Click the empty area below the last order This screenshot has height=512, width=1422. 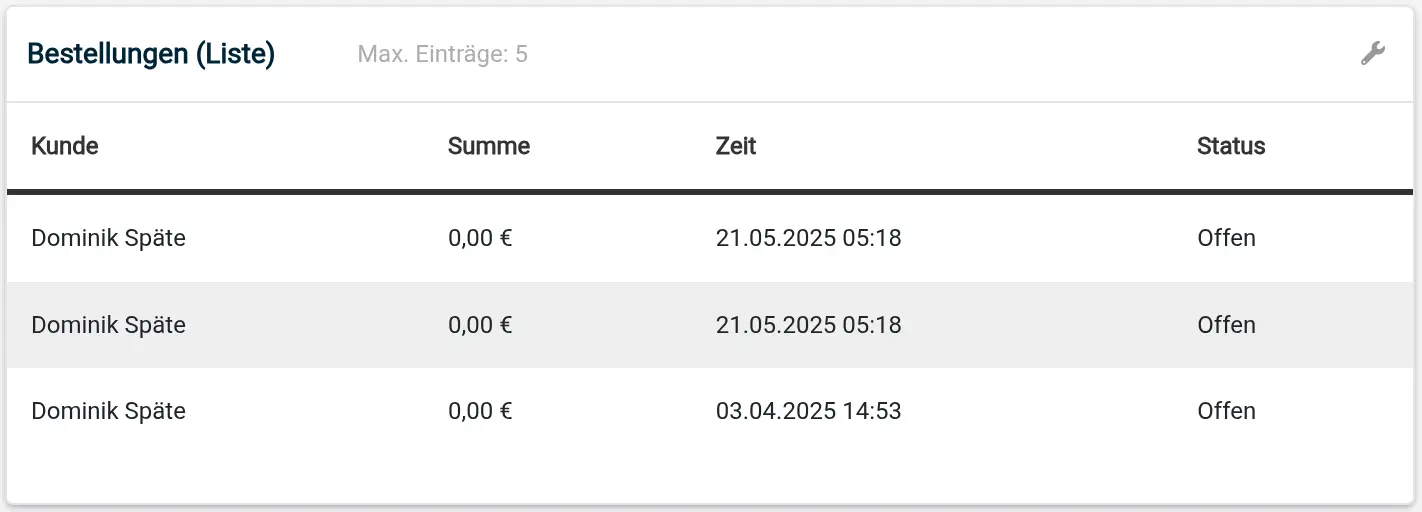tap(711, 478)
